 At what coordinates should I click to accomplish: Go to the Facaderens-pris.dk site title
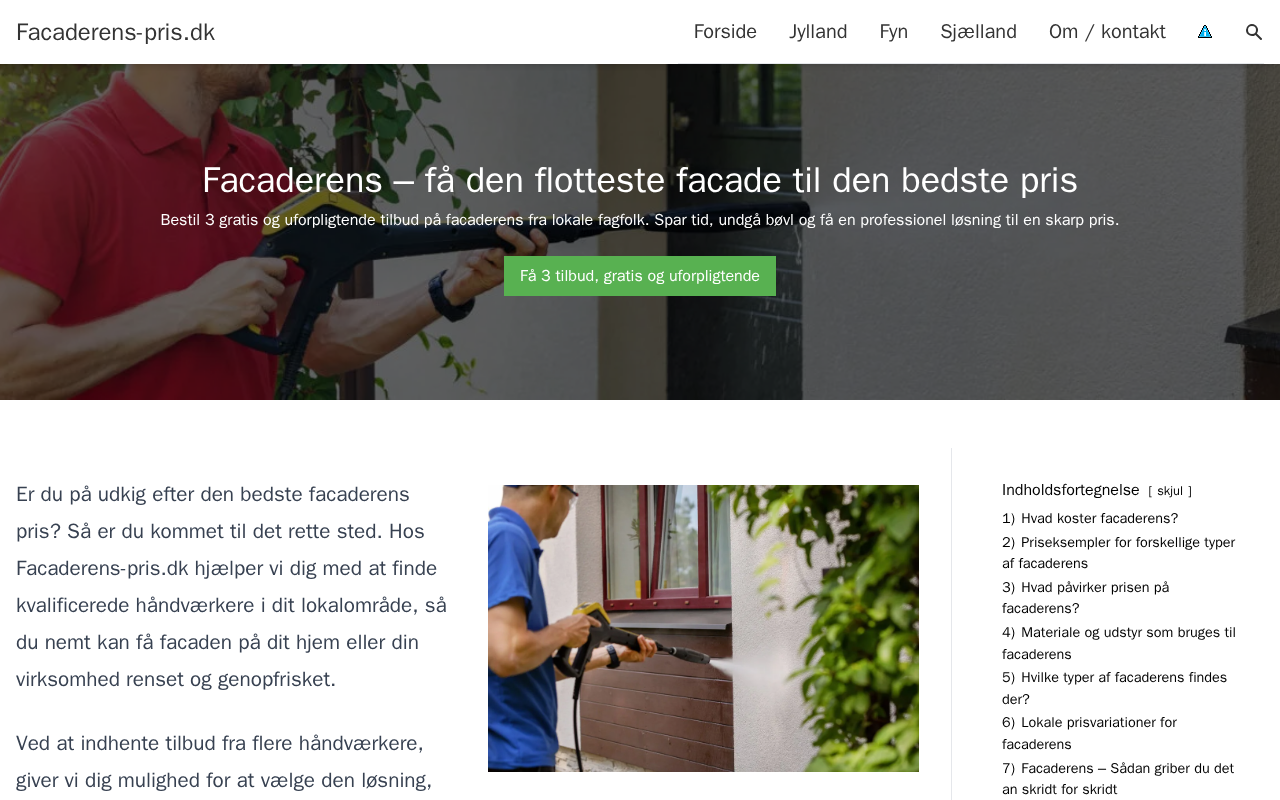116,32
